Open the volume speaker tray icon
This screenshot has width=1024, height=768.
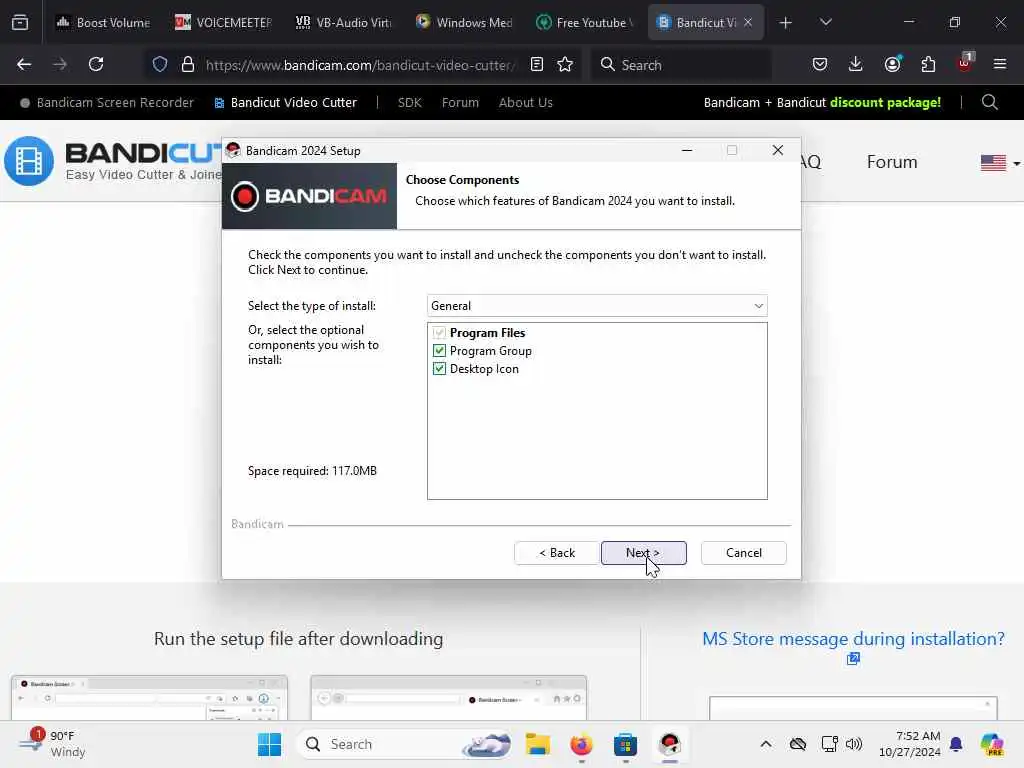pyautogui.click(x=854, y=744)
